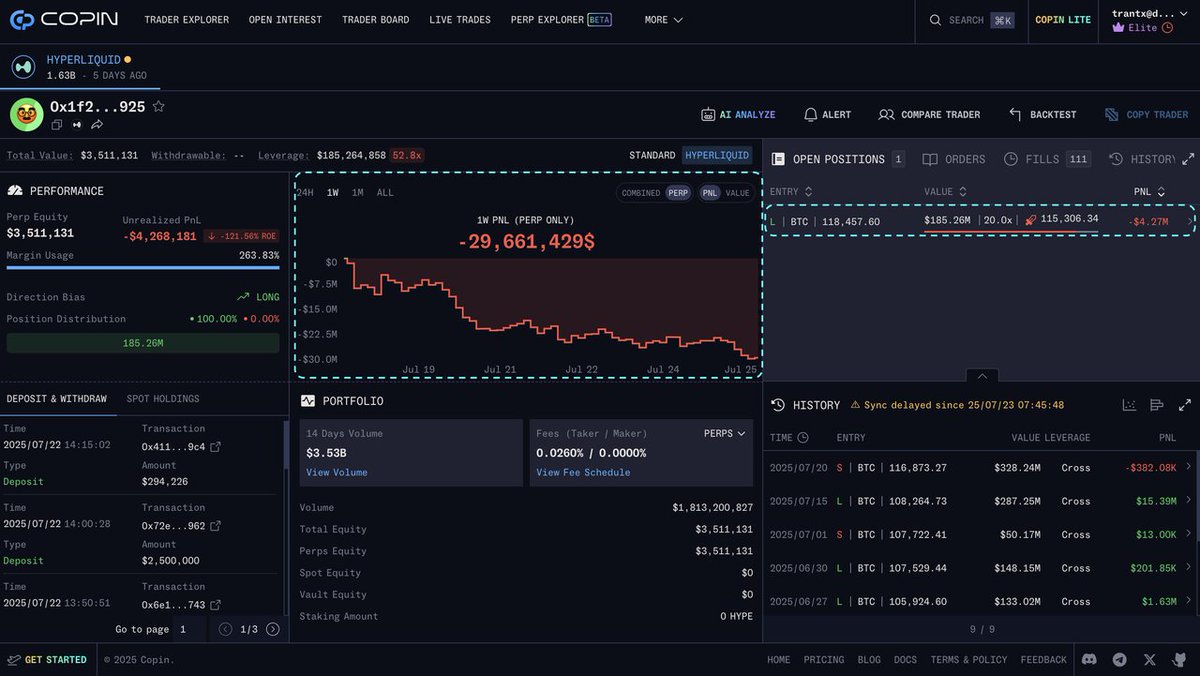Open the MORE navigation dropdown
1200x676 pixels.
(664, 20)
